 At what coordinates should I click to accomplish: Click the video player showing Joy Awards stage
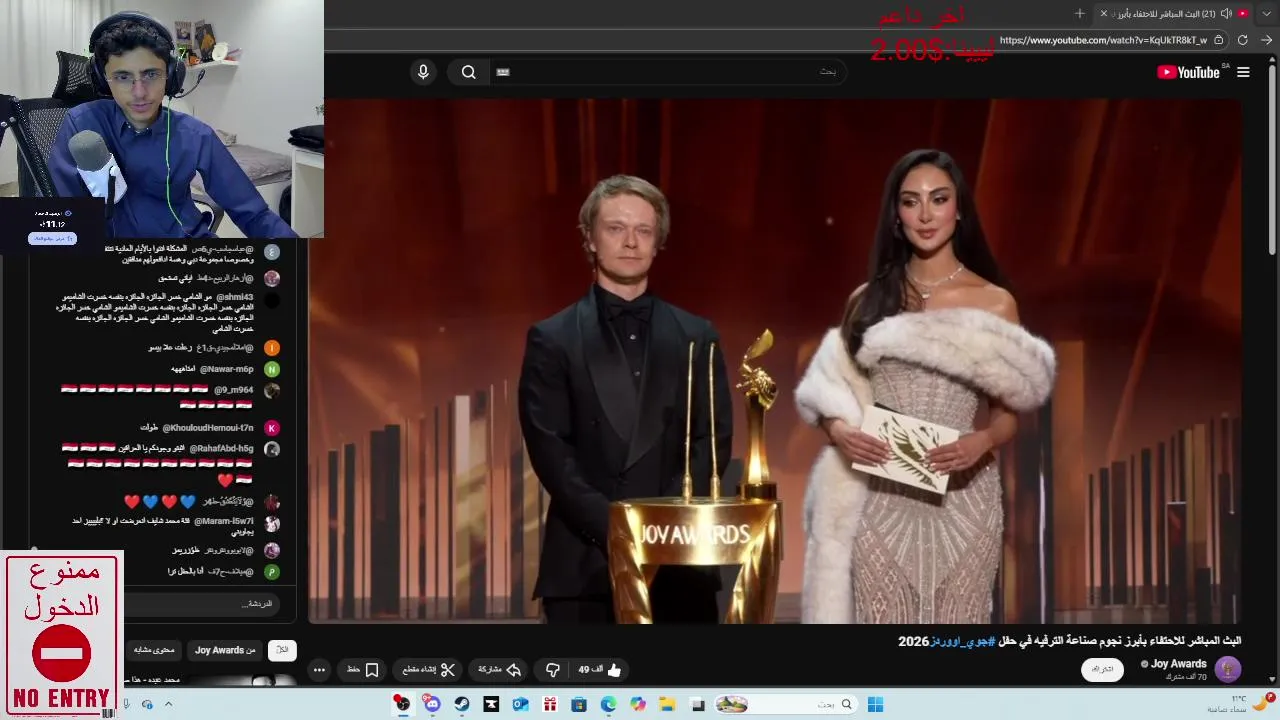[x=775, y=360]
